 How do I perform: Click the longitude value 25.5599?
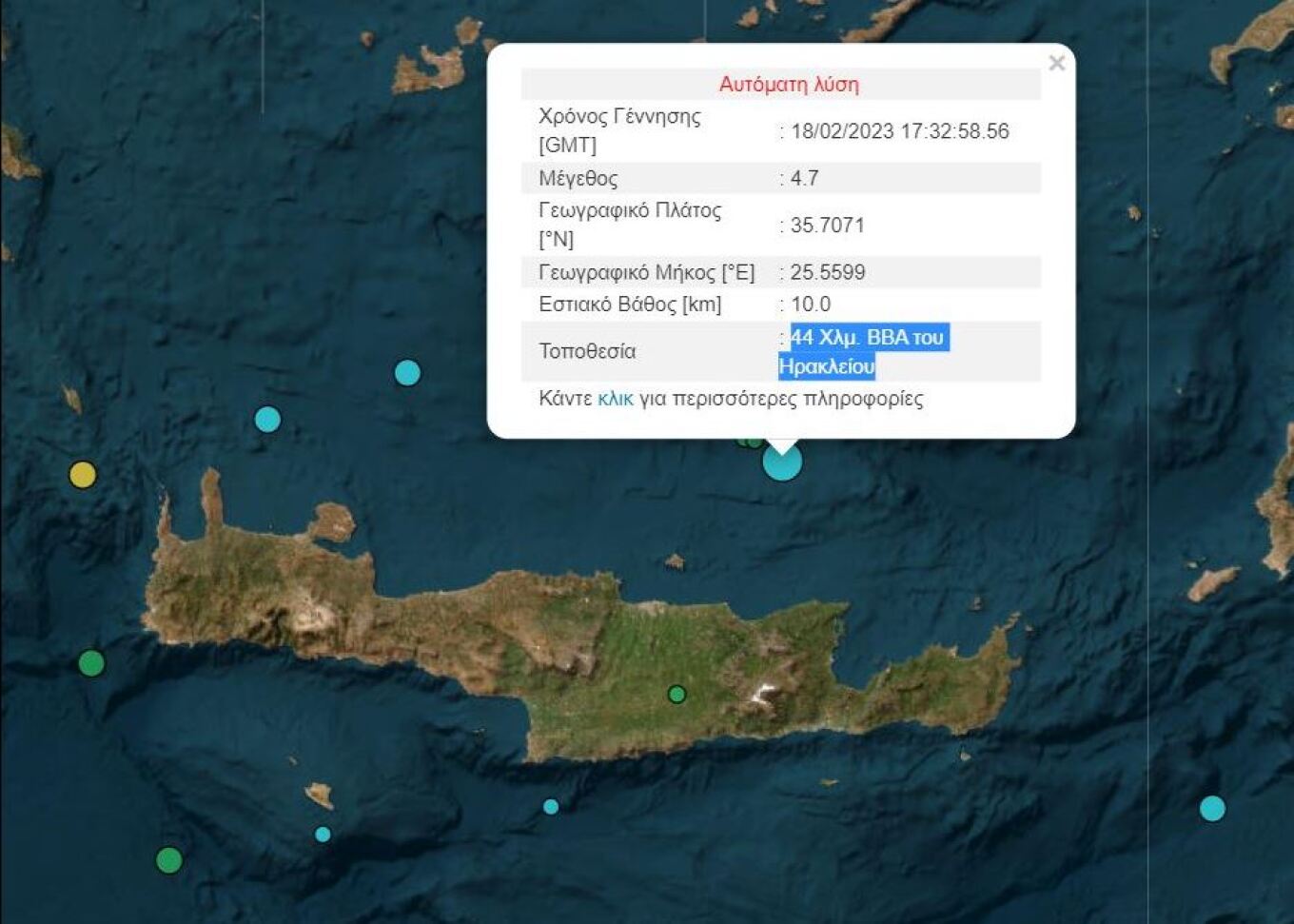tap(827, 272)
